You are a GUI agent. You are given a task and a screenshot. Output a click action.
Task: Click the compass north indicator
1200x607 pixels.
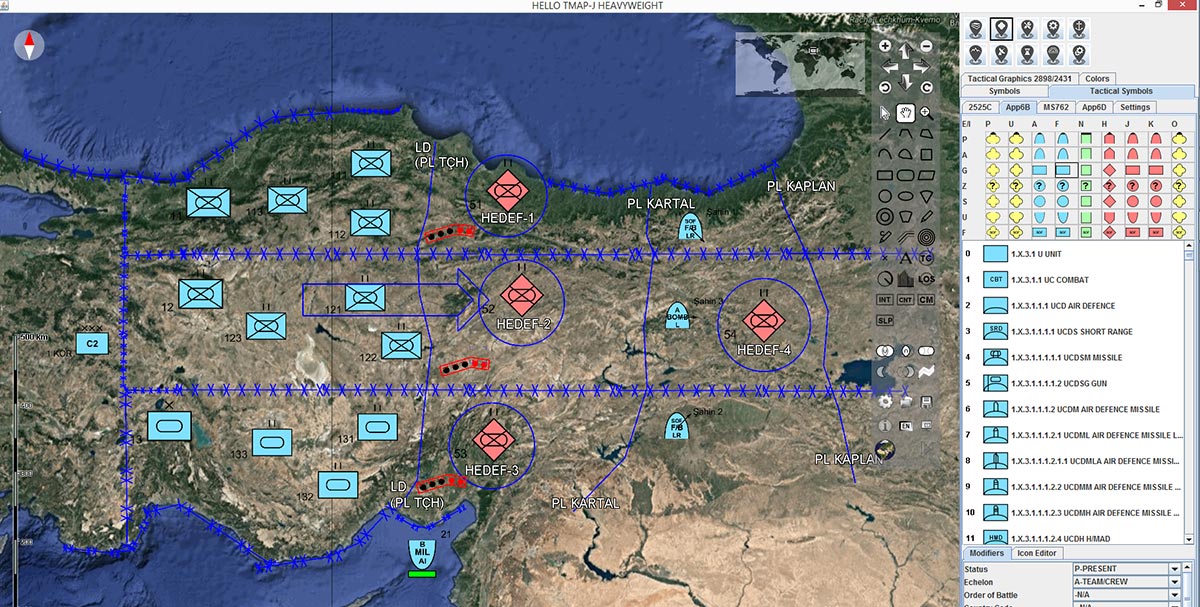coord(30,44)
